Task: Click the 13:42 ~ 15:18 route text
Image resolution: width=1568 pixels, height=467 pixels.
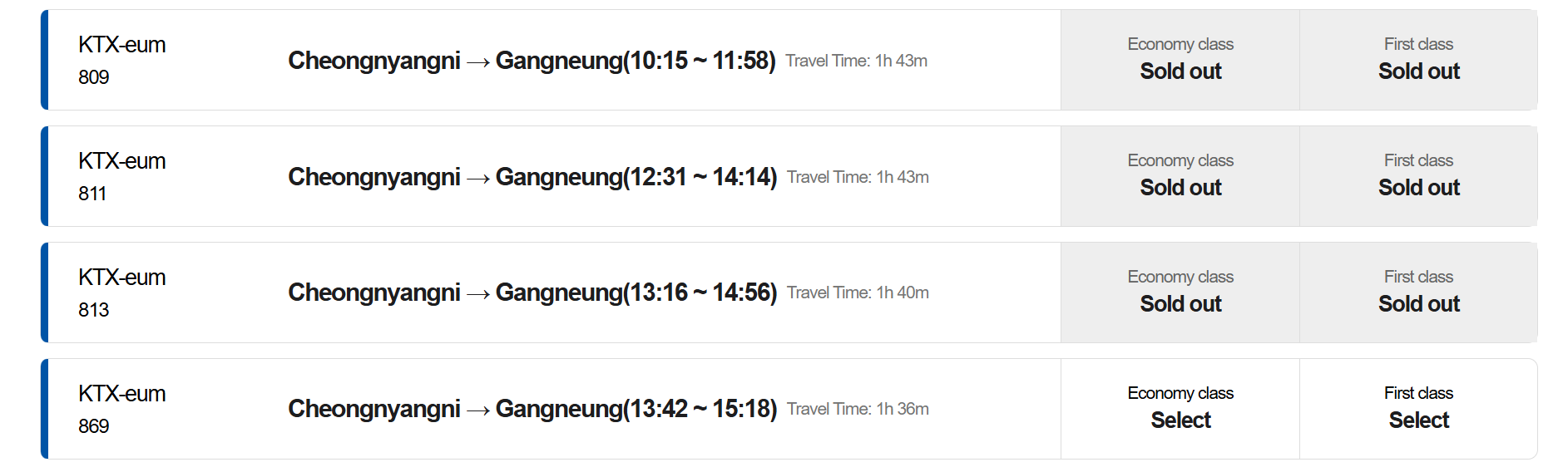Action: (532, 409)
